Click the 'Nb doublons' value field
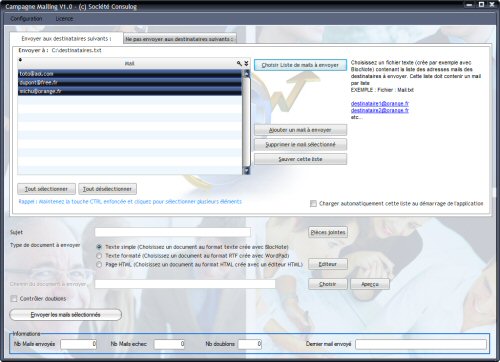Screen dimensions: 500x362 [x=250, y=344]
